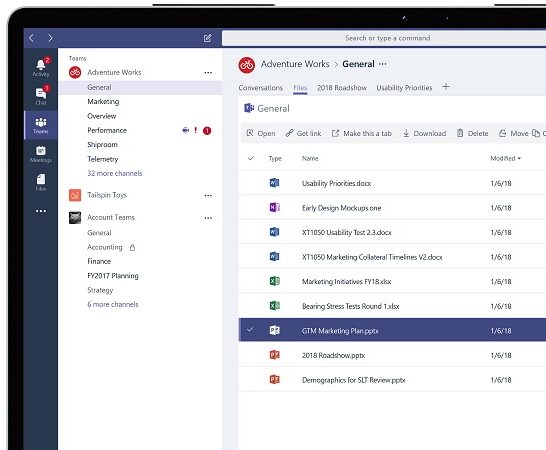Open Adventure Works team more options
Screen dimensions: 546x450
(208, 72)
